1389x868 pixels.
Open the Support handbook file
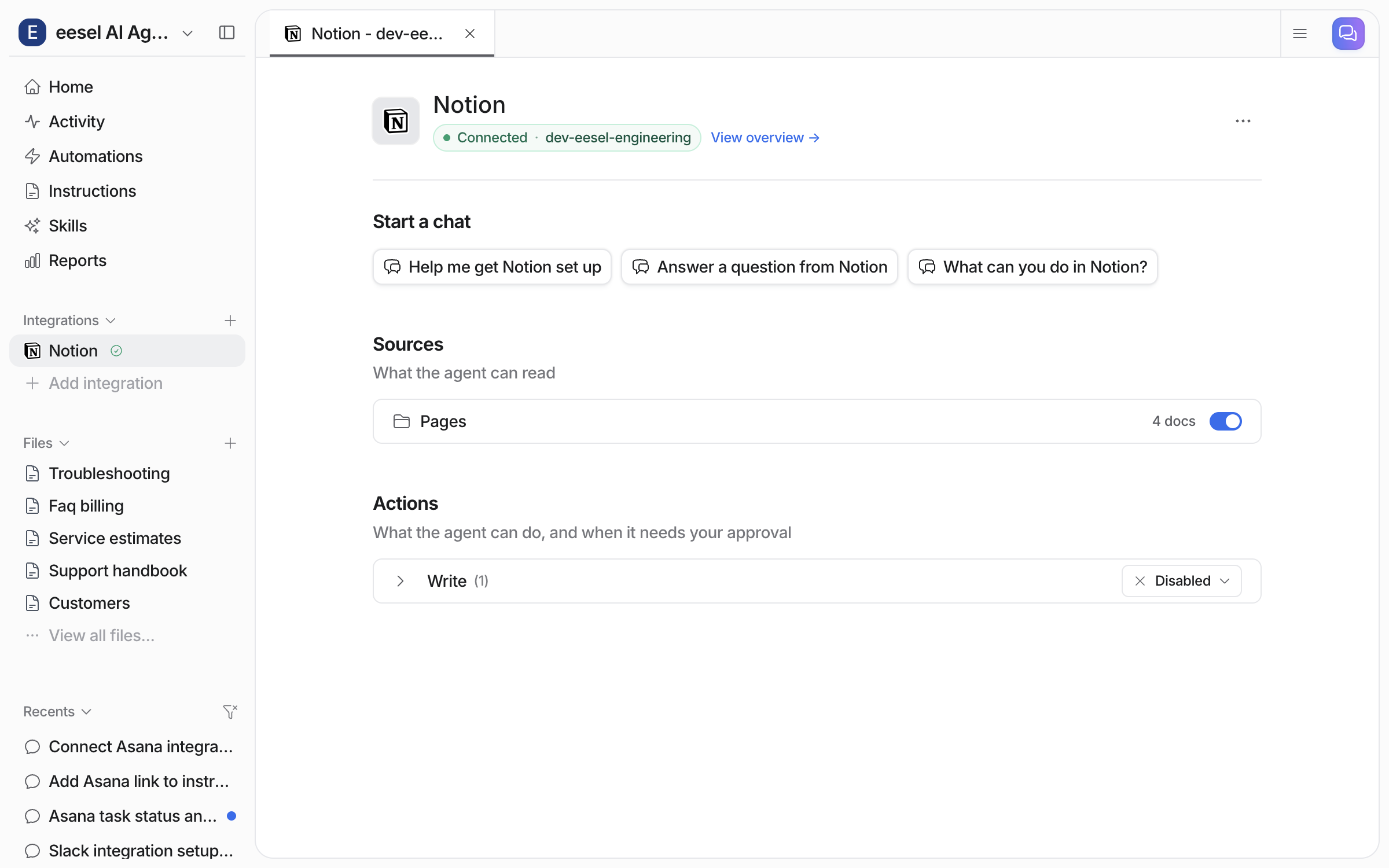click(x=127, y=571)
